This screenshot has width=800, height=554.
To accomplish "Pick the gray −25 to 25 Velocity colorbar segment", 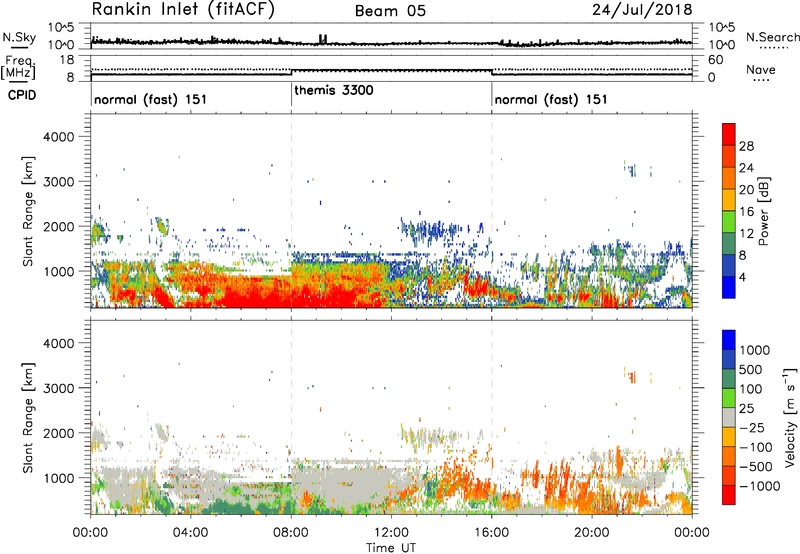I will (729, 417).
